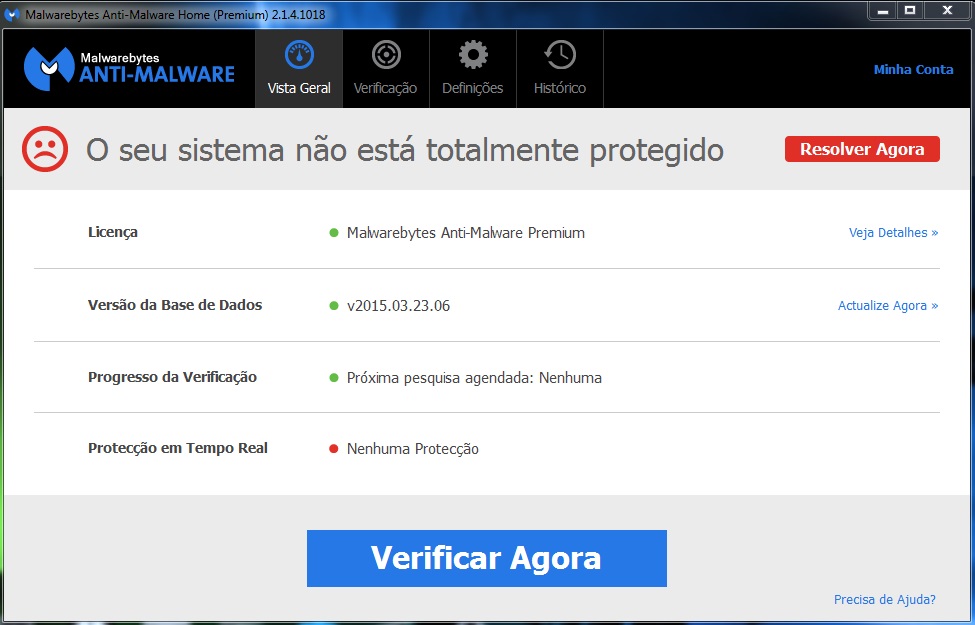975x625 pixels.
Task: Click the green dot beside Próxima pesquisa agendada
Action: (x=334, y=377)
